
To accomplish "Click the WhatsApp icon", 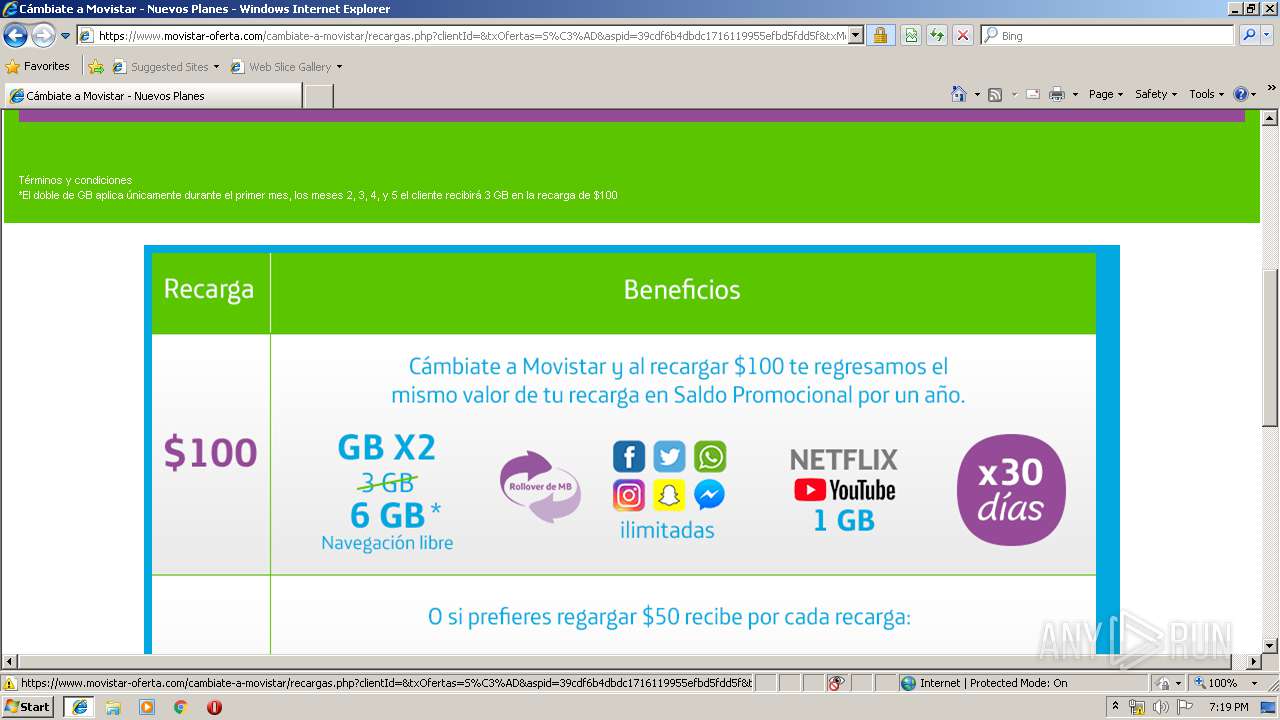I will [x=710, y=457].
